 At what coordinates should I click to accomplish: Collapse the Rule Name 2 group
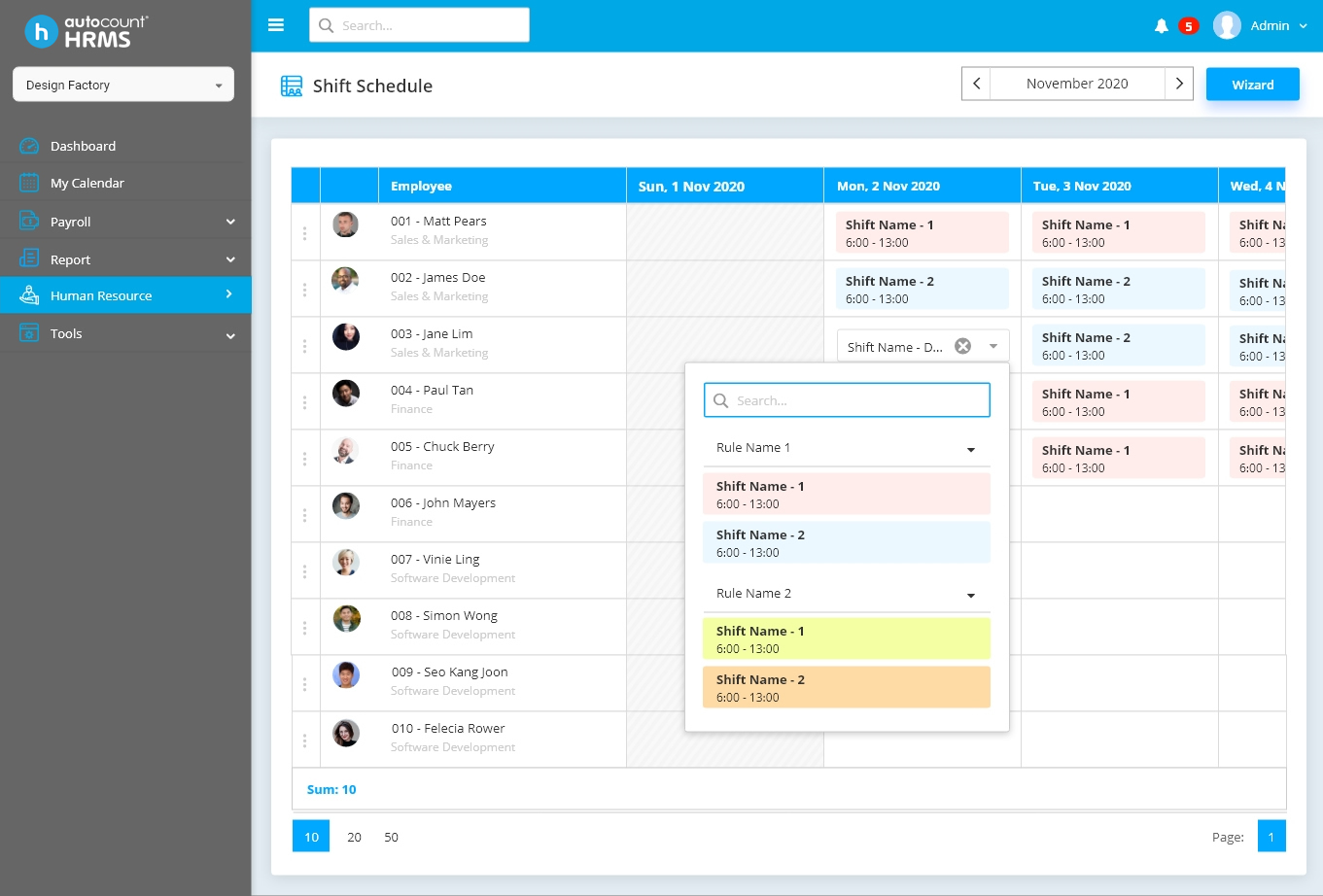click(970, 595)
